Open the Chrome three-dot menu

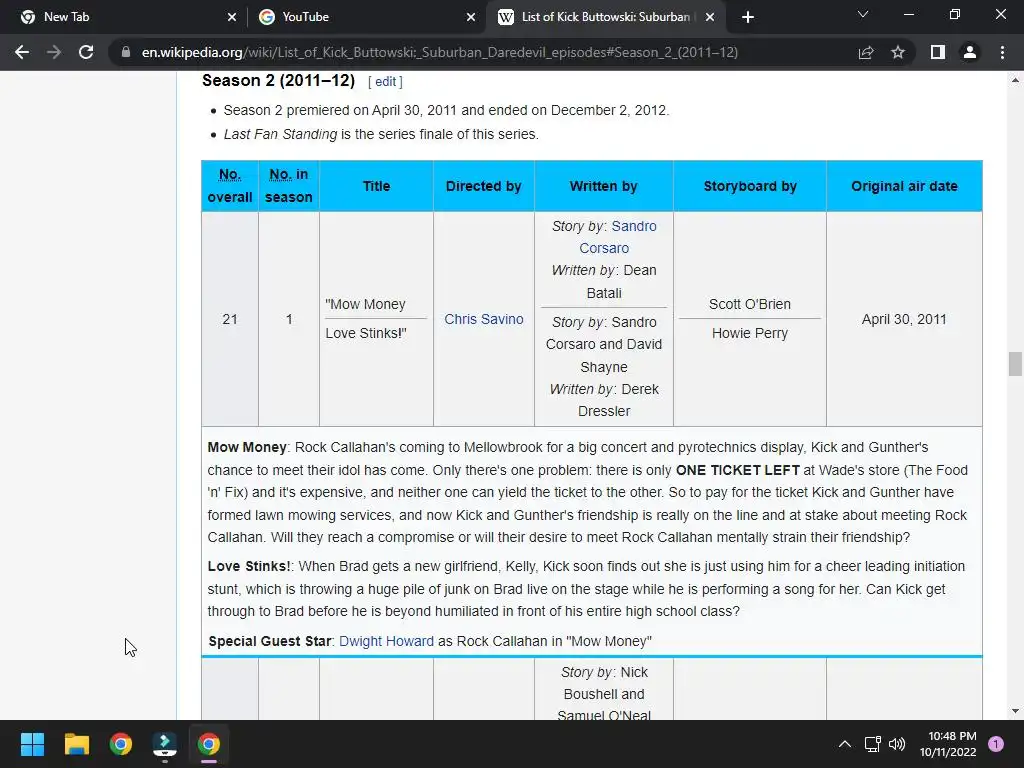click(1002, 52)
